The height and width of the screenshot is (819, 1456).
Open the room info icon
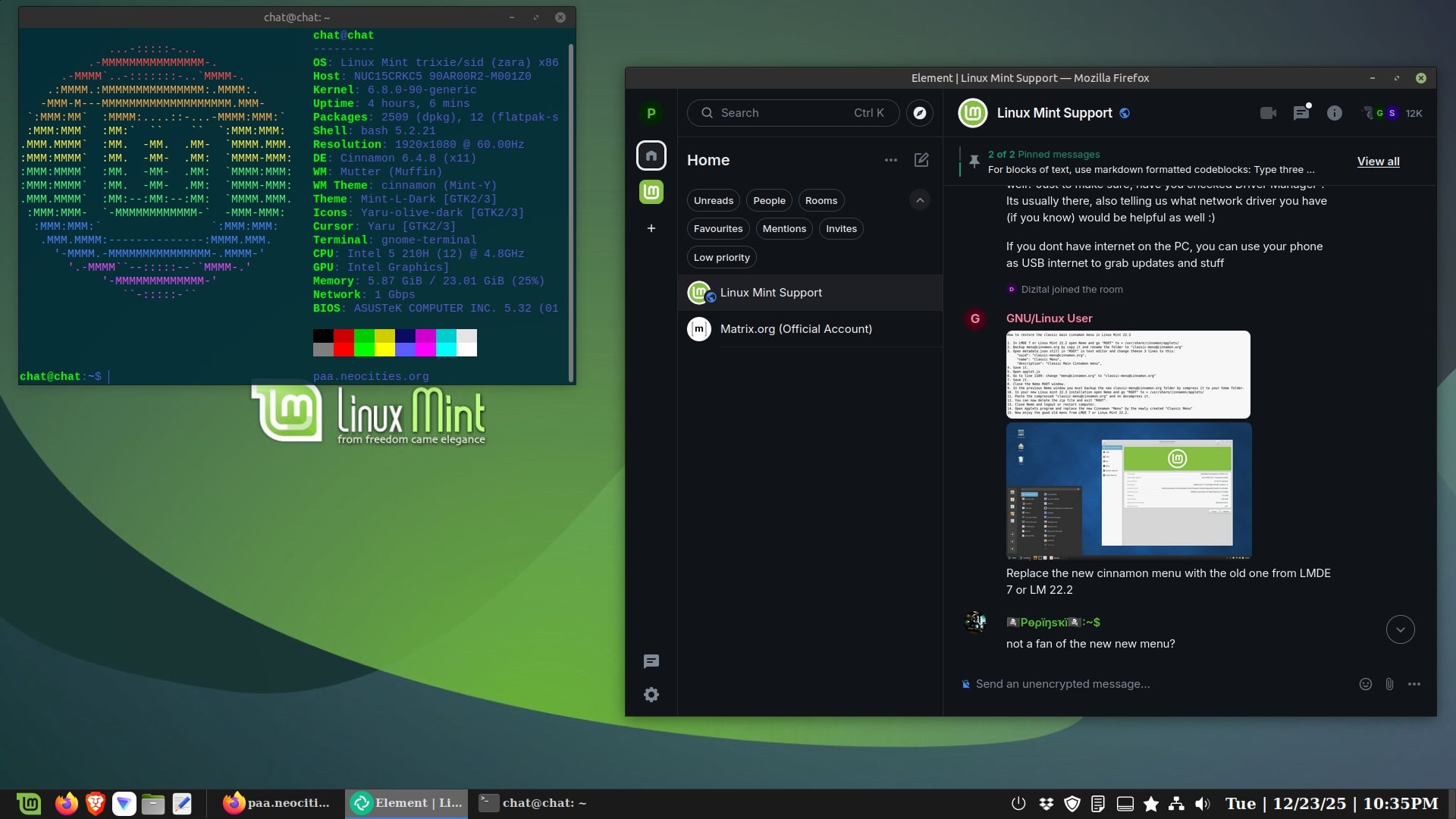coord(1335,113)
